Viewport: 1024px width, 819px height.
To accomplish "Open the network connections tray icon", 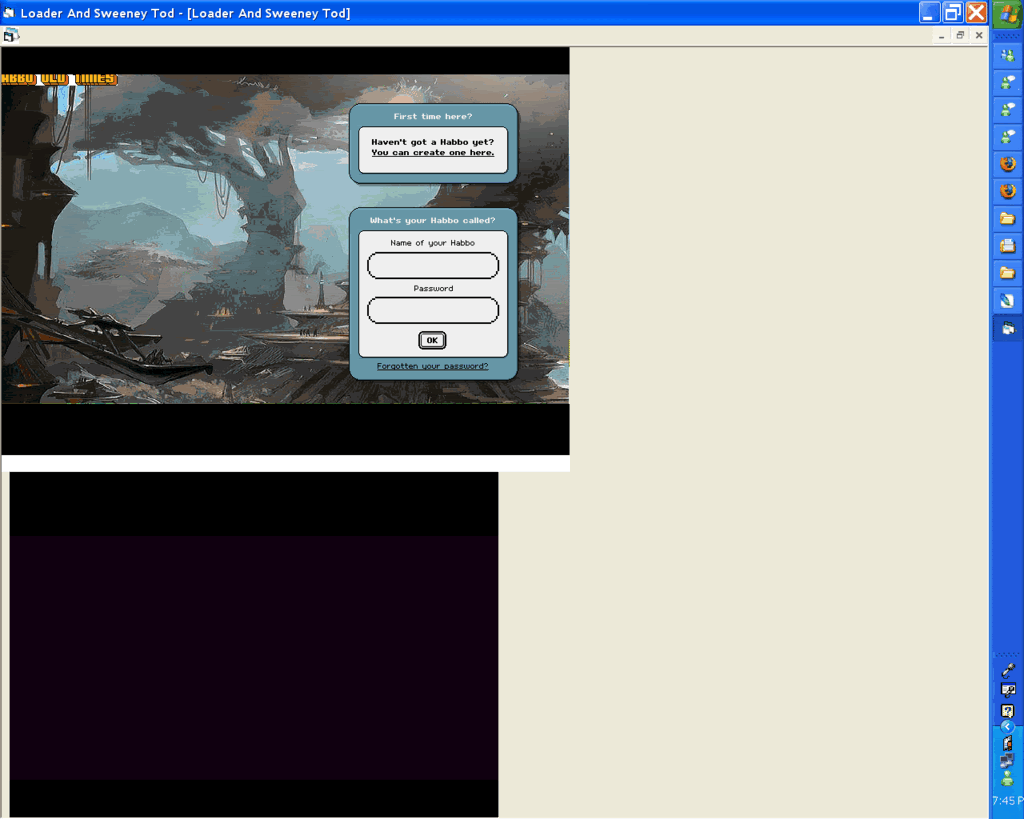I will pos(1007,760).
